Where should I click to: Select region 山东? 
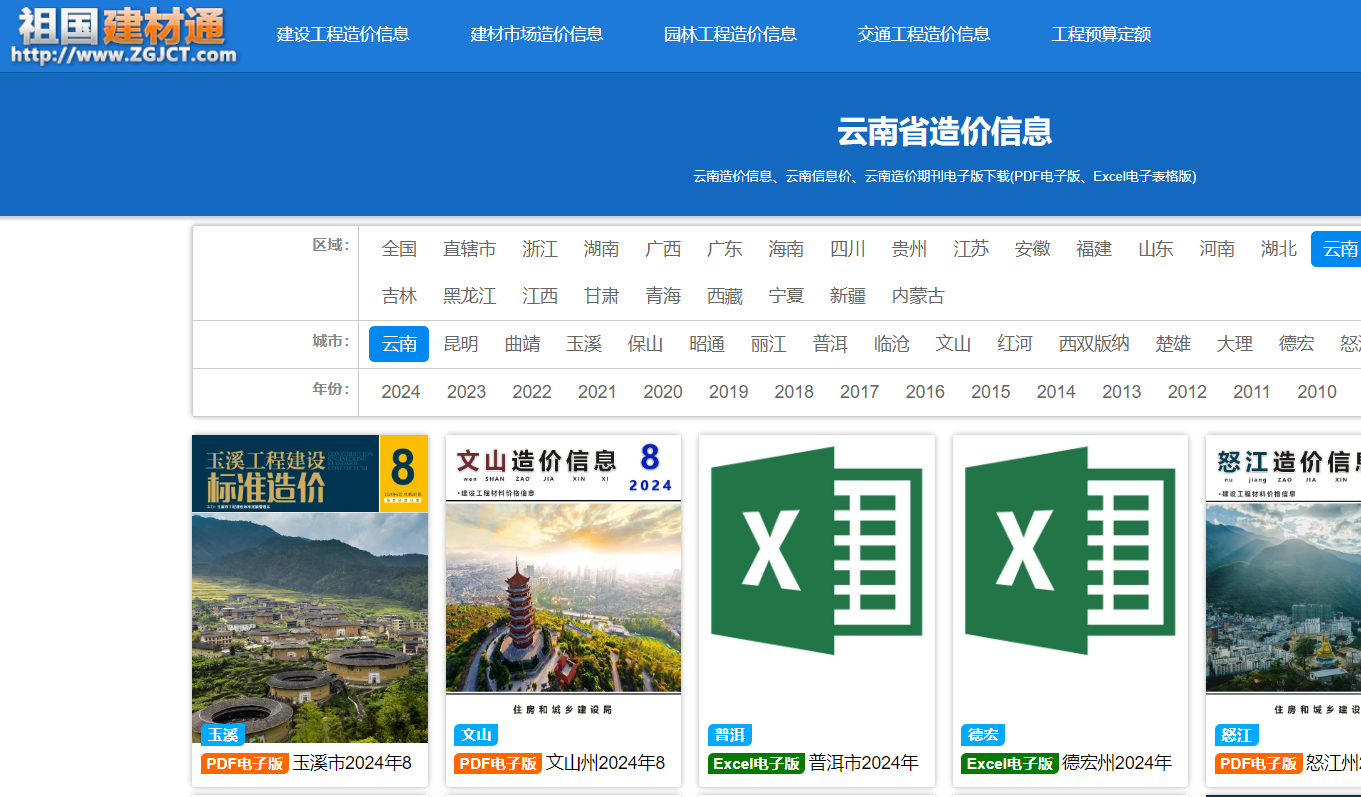click(1156, 249)
